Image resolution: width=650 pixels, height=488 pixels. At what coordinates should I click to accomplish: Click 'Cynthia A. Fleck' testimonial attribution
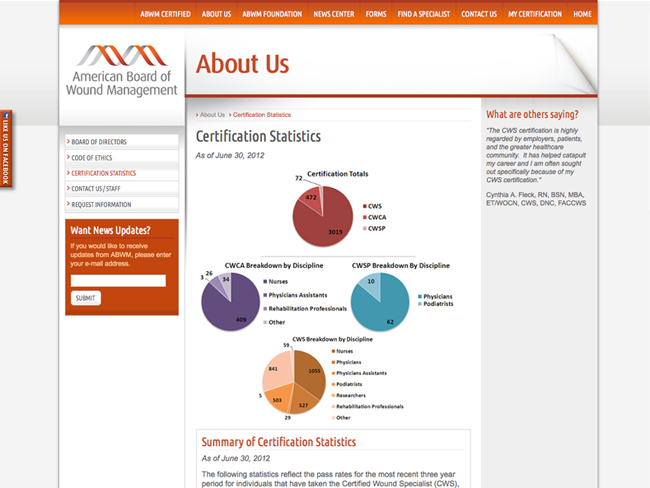pos(536,199)
